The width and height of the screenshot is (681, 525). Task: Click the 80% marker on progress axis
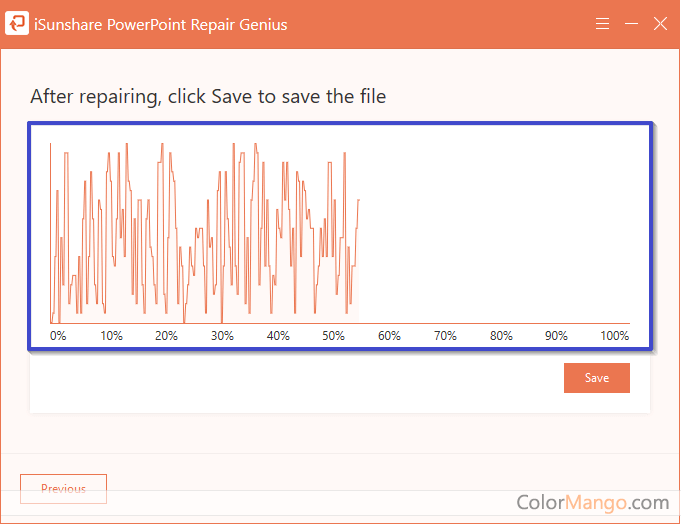[501, 336]
